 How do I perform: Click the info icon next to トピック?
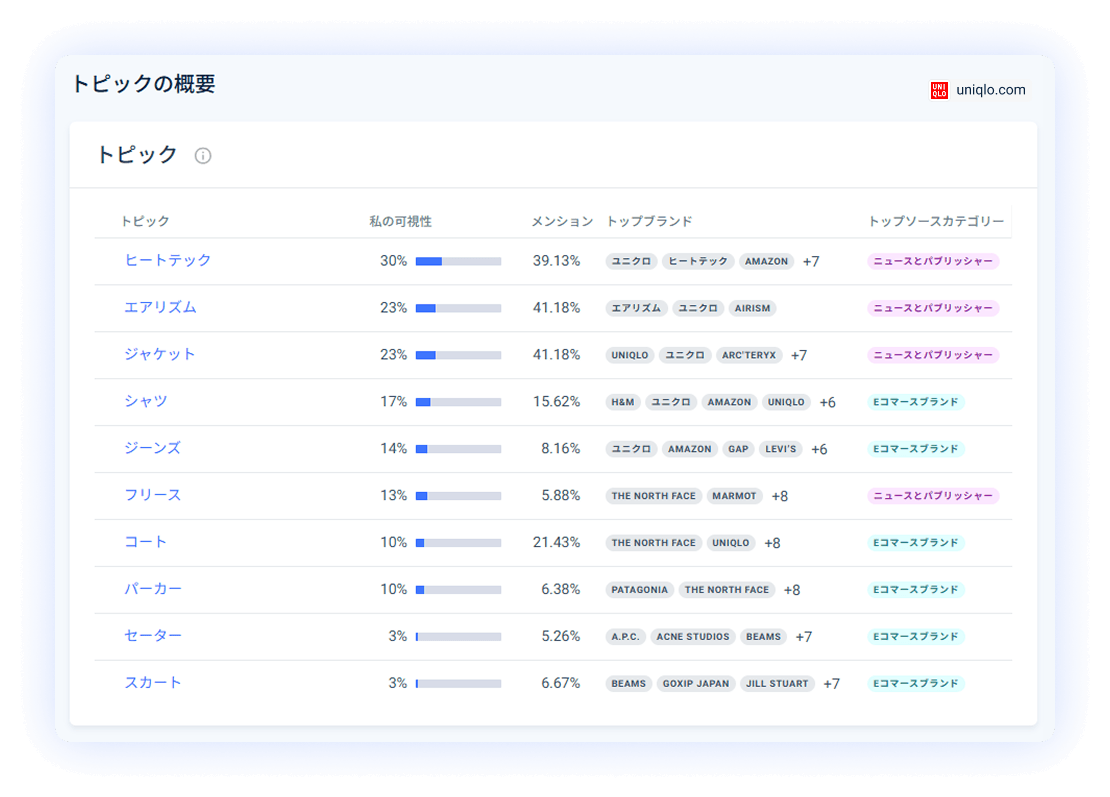[202, 156]
